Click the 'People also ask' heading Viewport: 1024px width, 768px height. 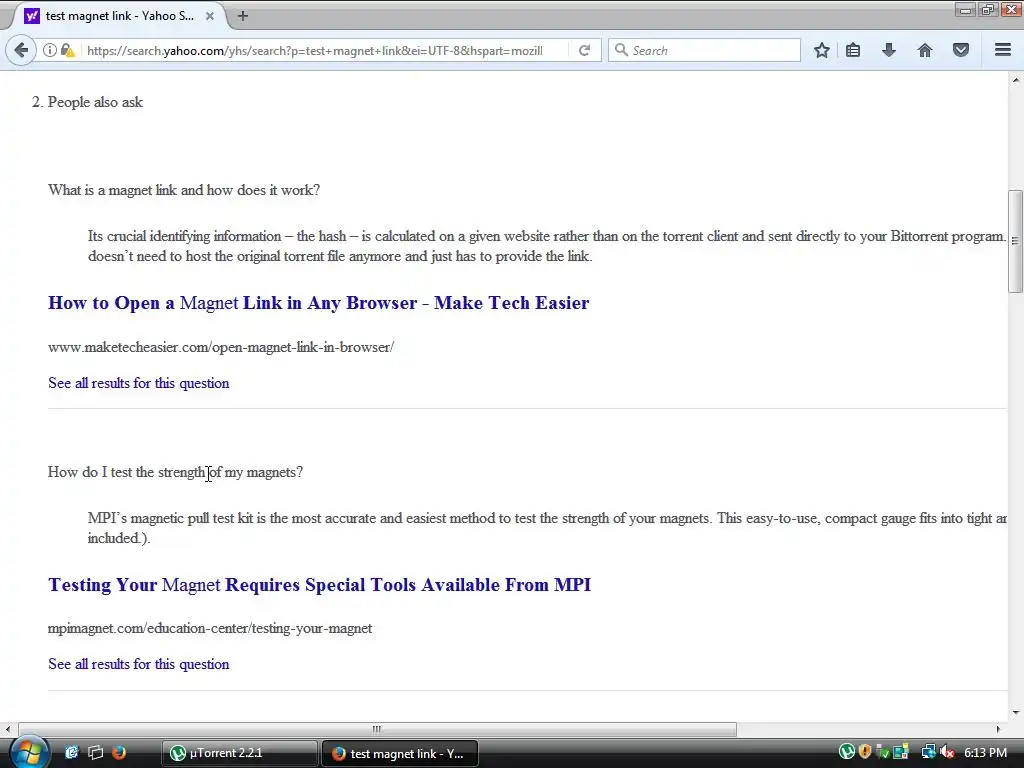coord(95,102)
